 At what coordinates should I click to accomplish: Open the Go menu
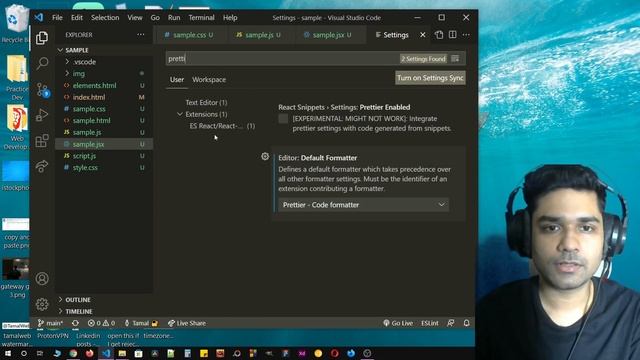click(x=155, y=18)
